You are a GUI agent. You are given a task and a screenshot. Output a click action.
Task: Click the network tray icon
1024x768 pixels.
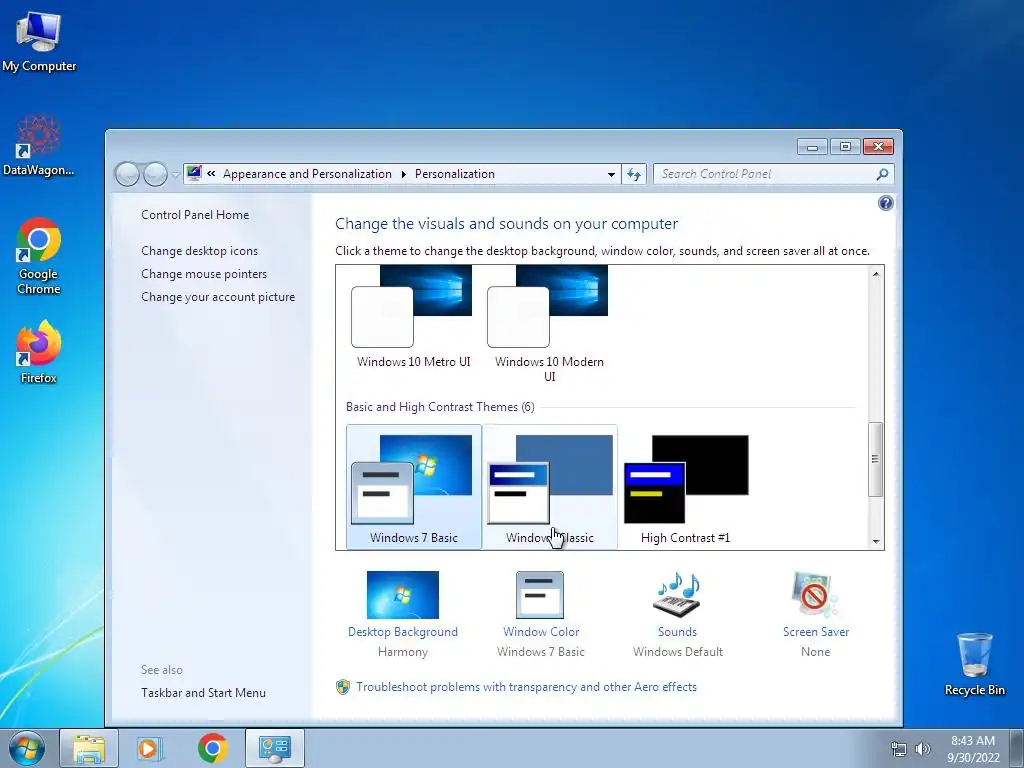(899, 749)
